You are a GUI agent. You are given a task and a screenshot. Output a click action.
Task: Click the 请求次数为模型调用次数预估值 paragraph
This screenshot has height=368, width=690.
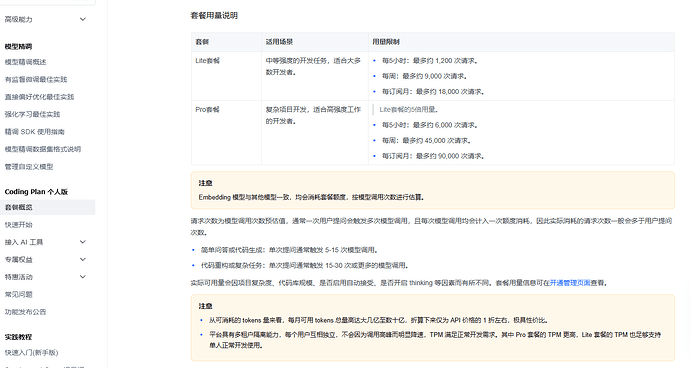[x=431, y=226]
